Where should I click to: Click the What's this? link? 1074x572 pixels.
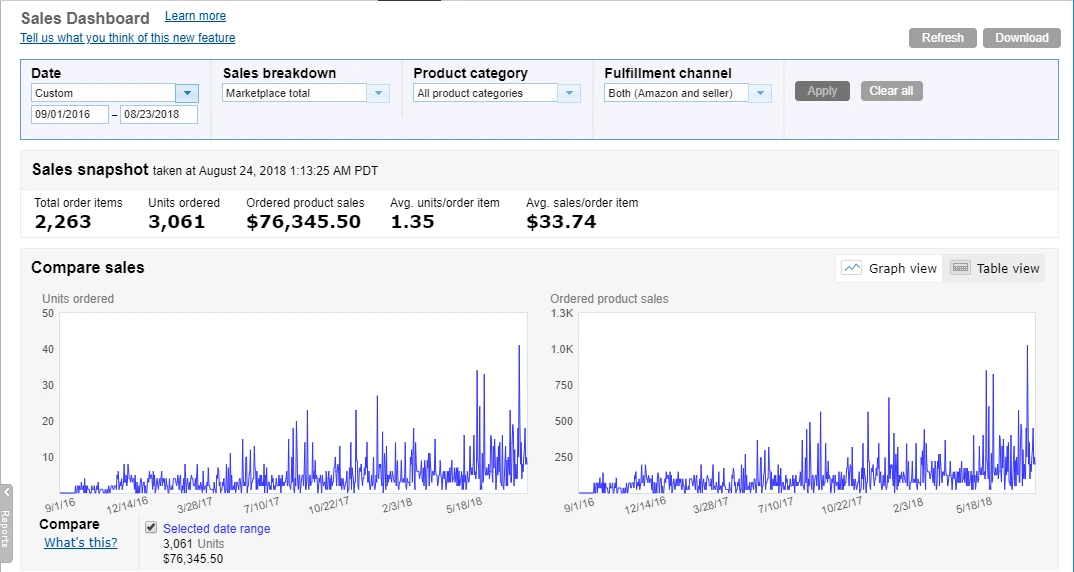pos(80,542)
